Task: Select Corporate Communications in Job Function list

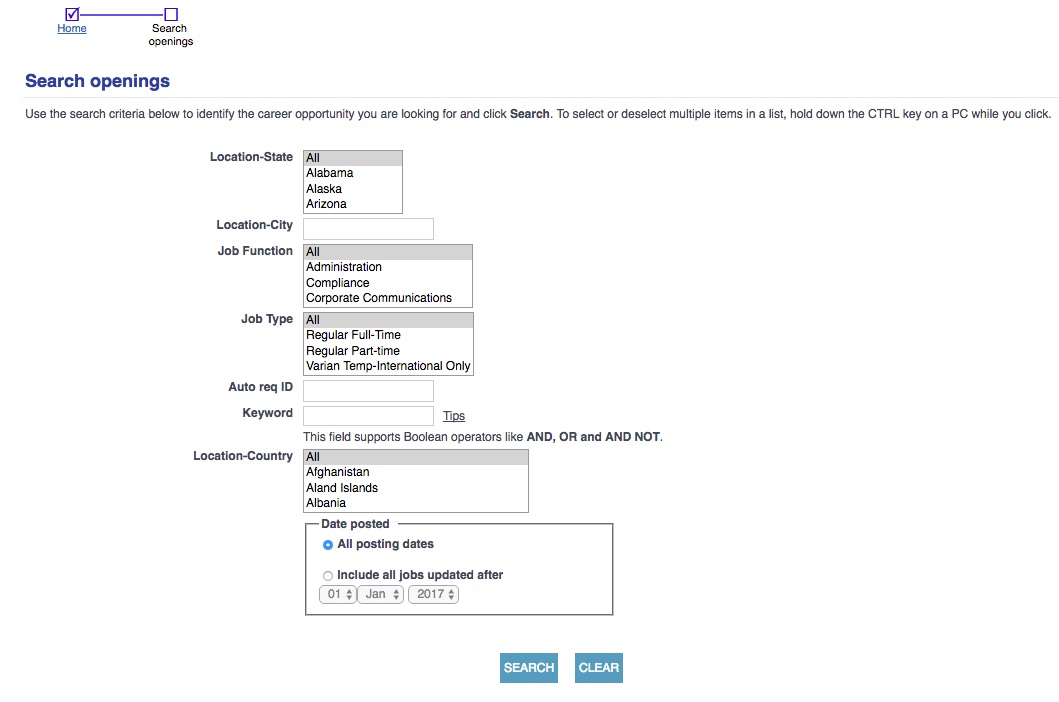Action: point(388,298)
